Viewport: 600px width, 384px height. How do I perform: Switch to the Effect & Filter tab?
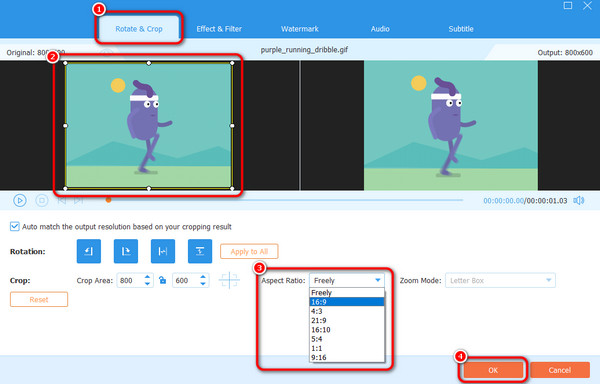point(219,29)
